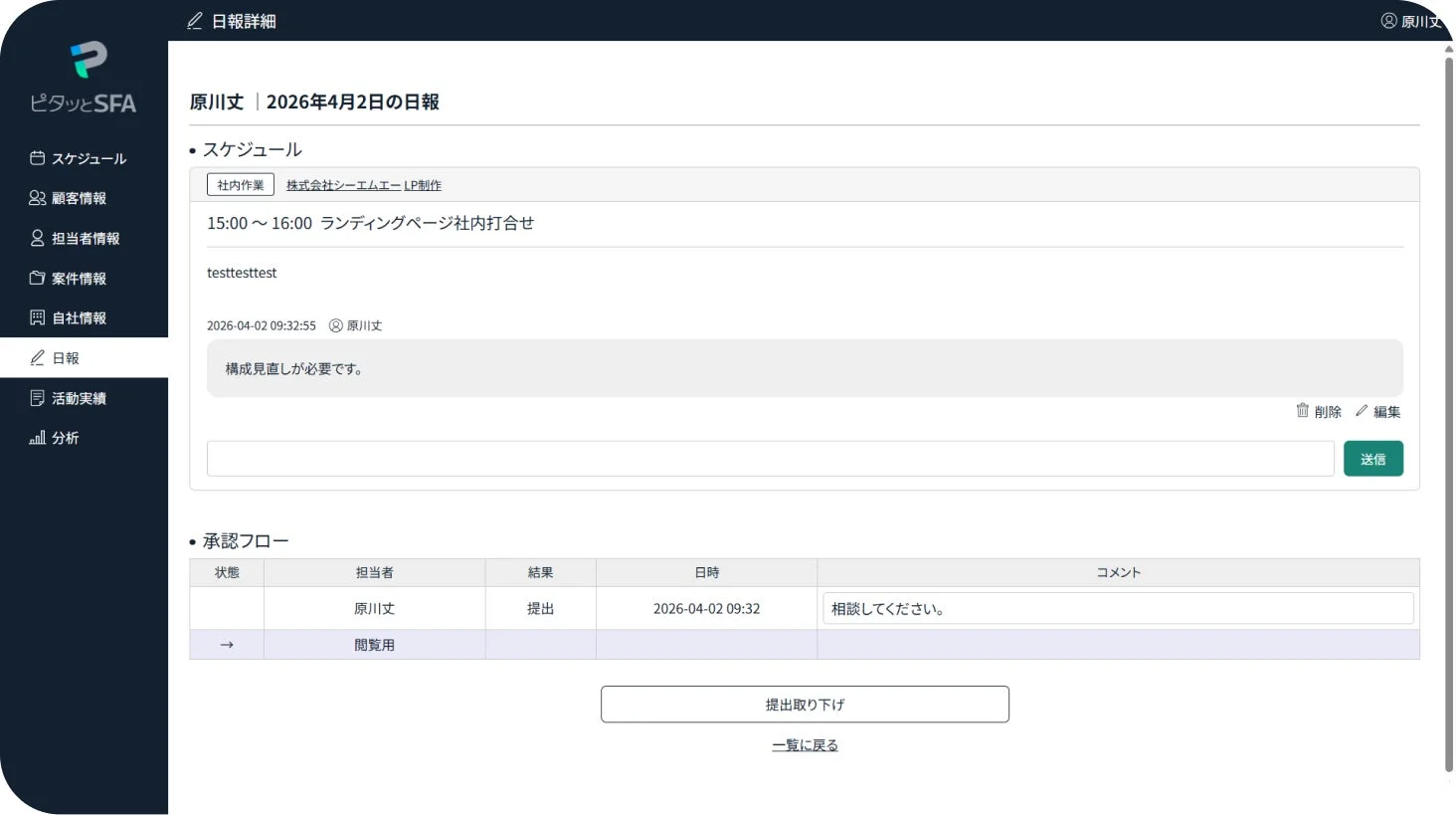Click the document icon beside 活動実績
The width and height of the screenshot is (1456, 815).
[x=37, y=398]
